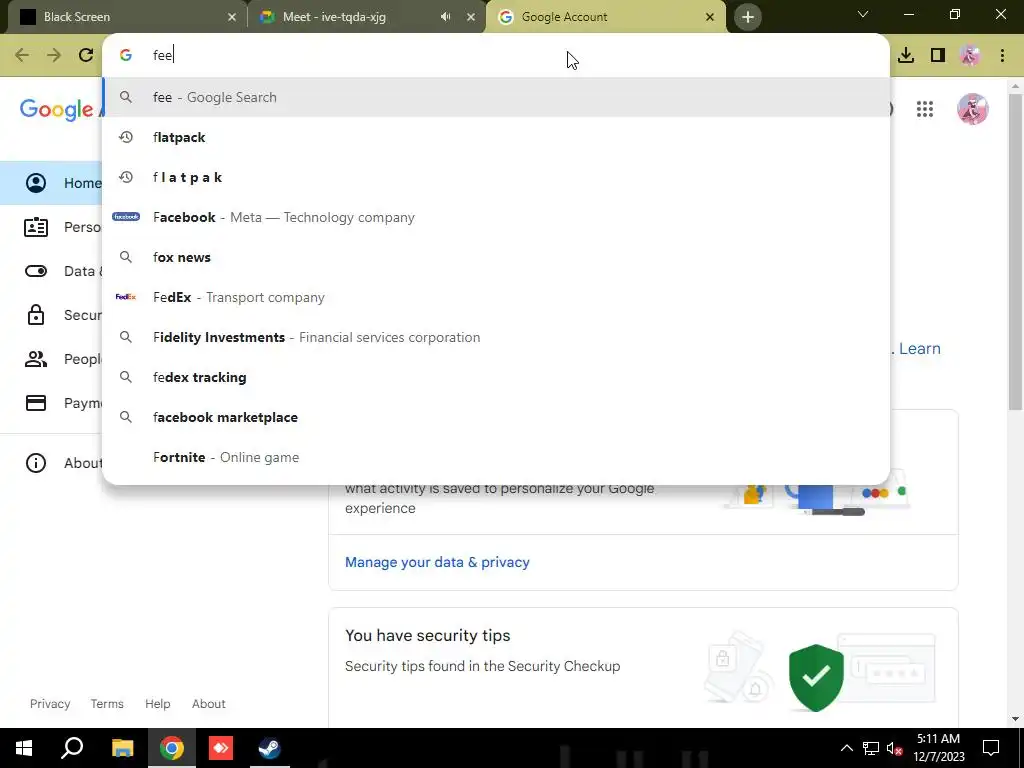The width and height of the screenshot is (1024, 768).
Task: Click the Terms footer link
Action: (x=107, y=704)
